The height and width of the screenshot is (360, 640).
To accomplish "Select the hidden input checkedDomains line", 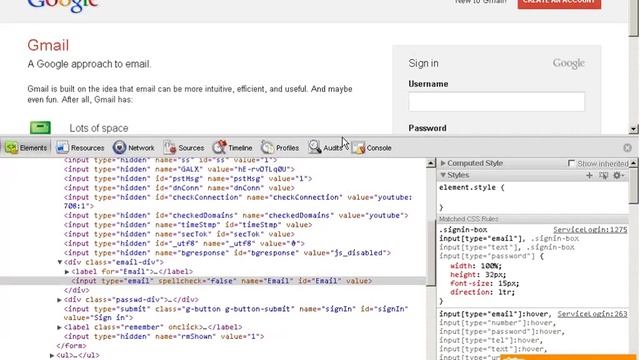I will click(x=236, y=215).
